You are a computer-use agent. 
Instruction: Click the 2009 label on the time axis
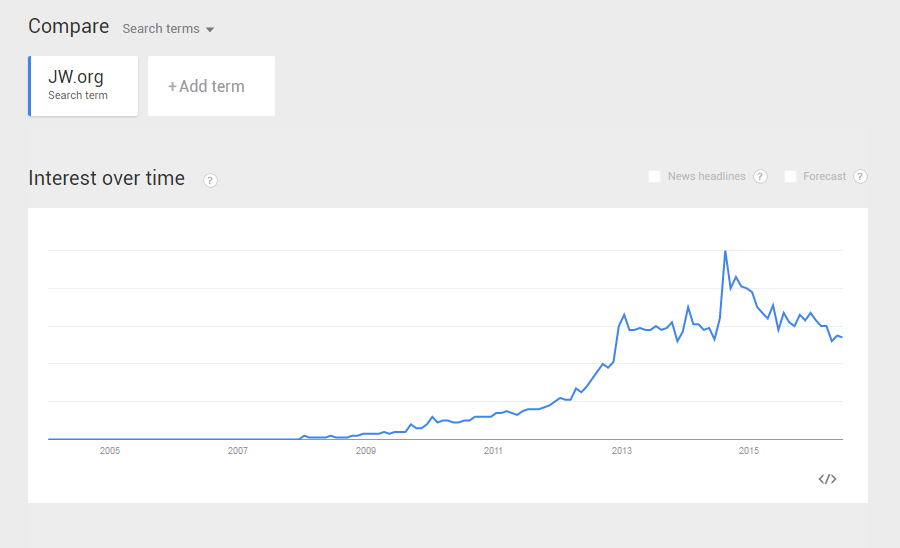point(366,451)
